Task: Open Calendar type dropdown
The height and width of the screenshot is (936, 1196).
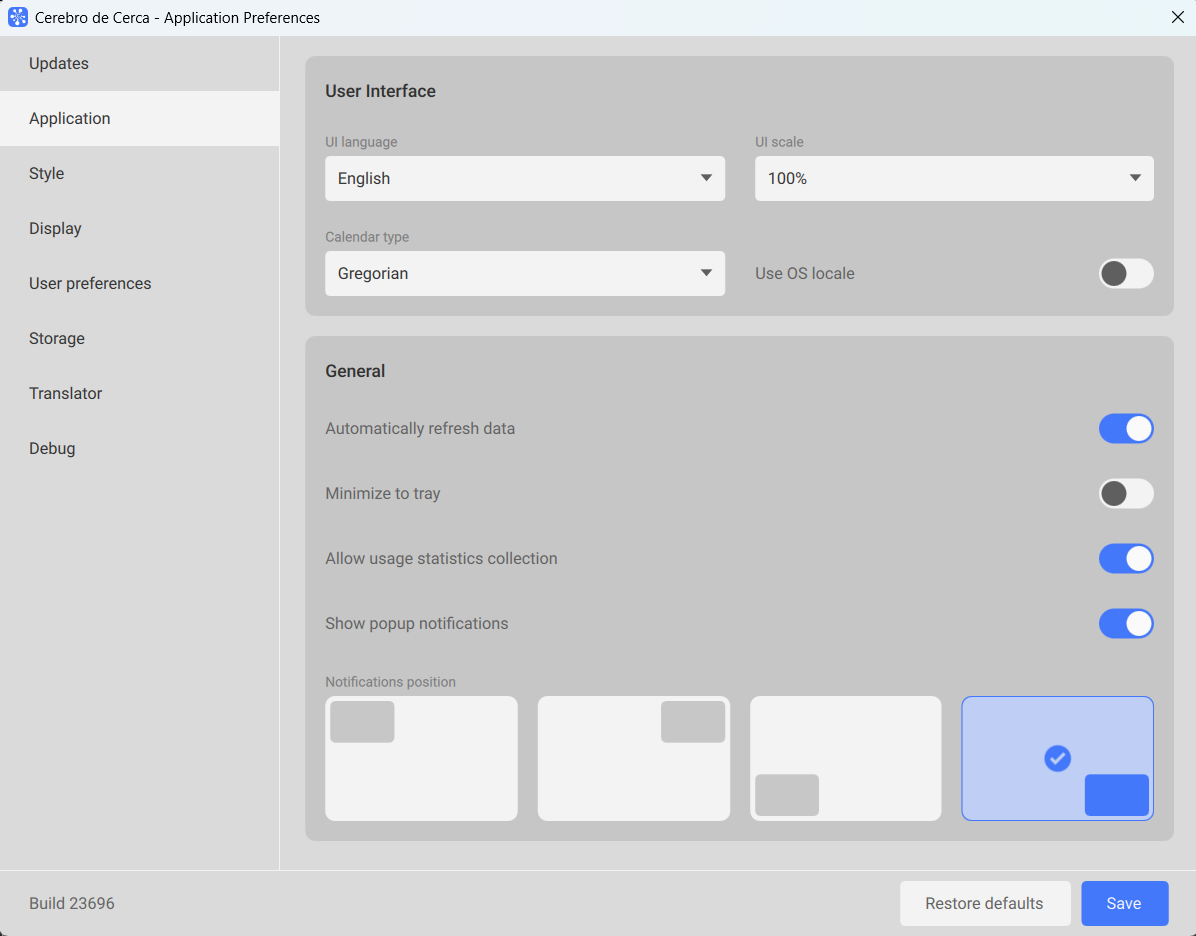Action: coord(524,273)
